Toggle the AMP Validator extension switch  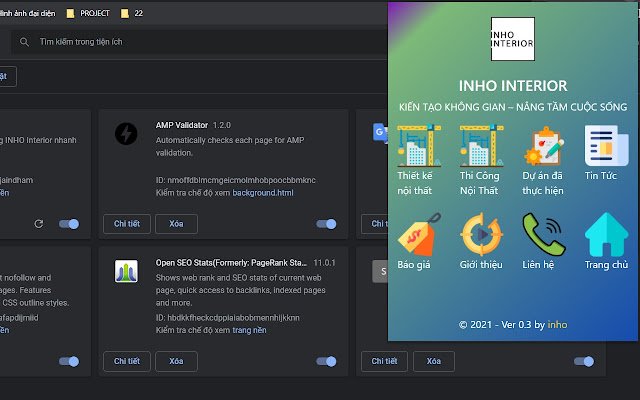tap(326, 224)
